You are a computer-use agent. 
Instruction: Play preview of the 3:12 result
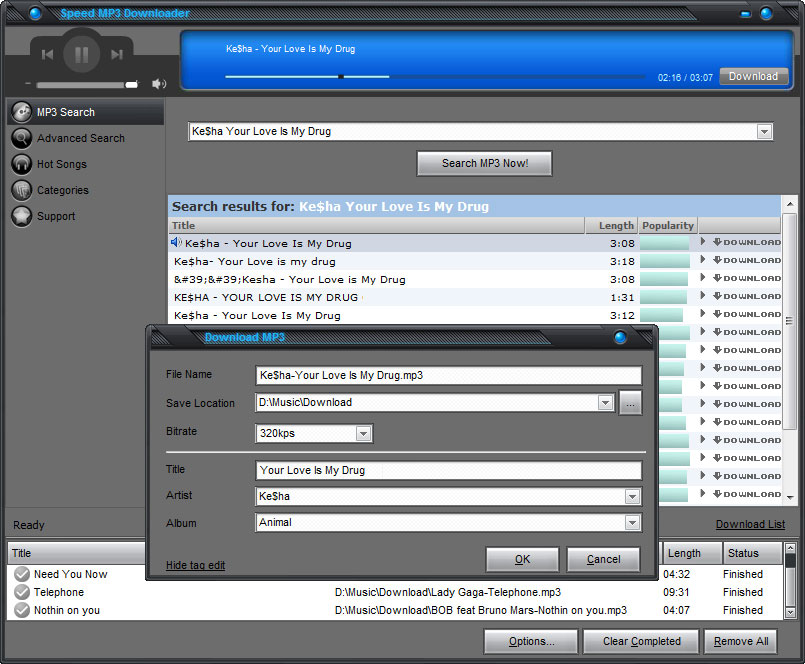click(703, 314)
